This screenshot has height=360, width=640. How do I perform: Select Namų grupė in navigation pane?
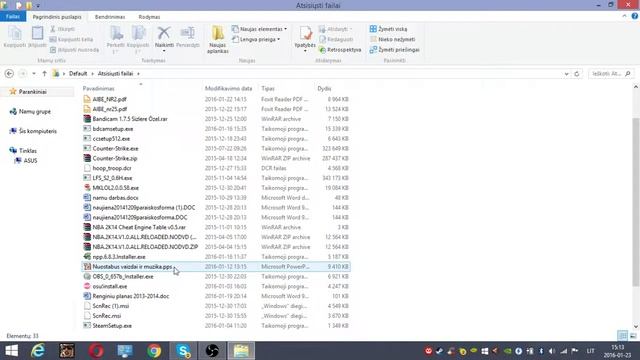click(35, 111)
